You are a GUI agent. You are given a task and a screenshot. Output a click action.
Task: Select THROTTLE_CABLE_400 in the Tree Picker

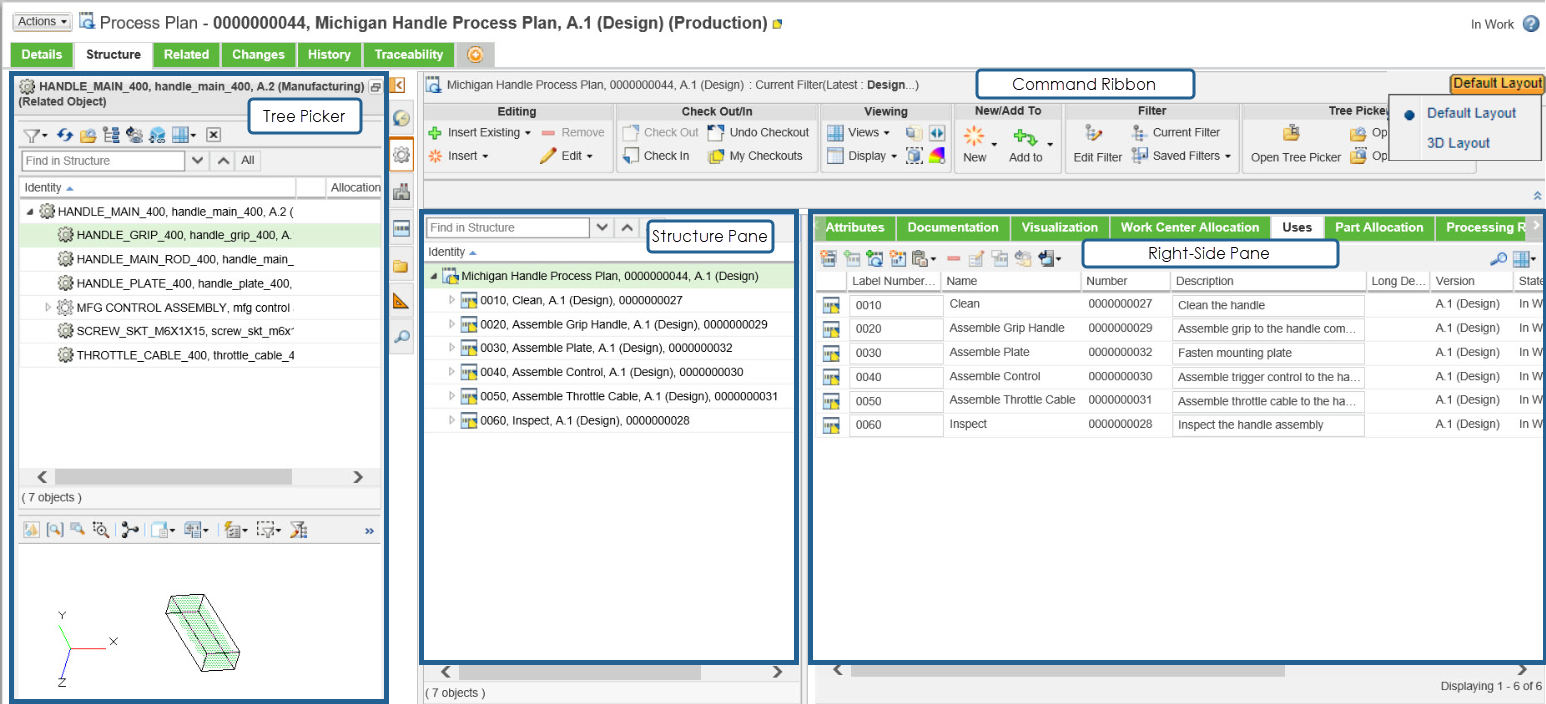(x=186, y=355)
